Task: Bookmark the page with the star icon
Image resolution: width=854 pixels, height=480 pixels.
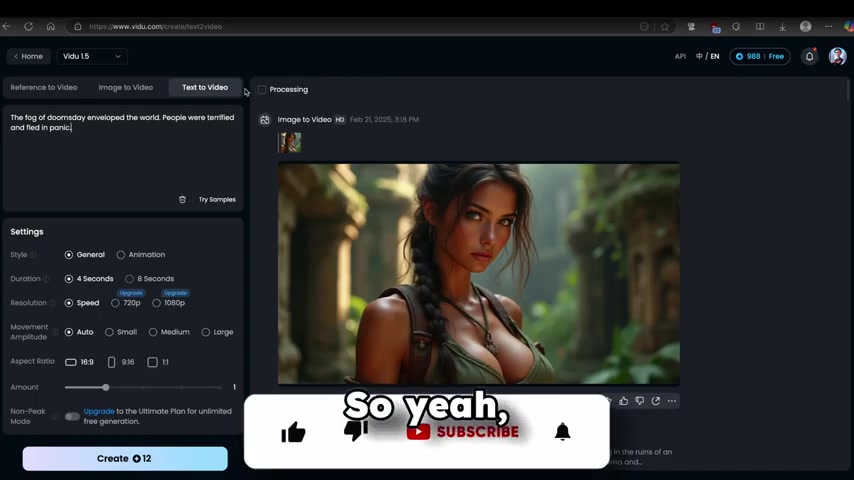Action: [x=665, y=26]
